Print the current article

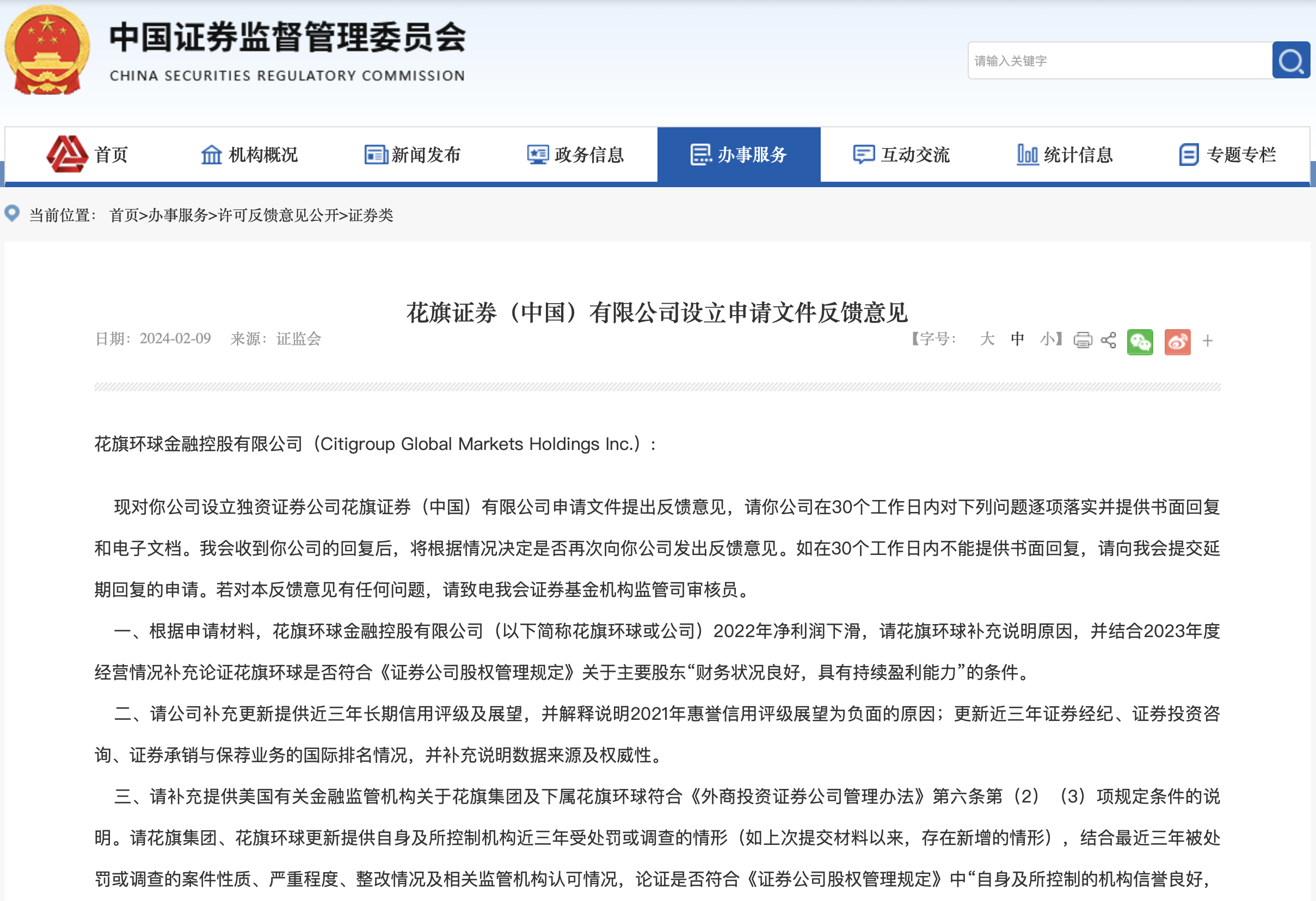(x=1082, y=341)
